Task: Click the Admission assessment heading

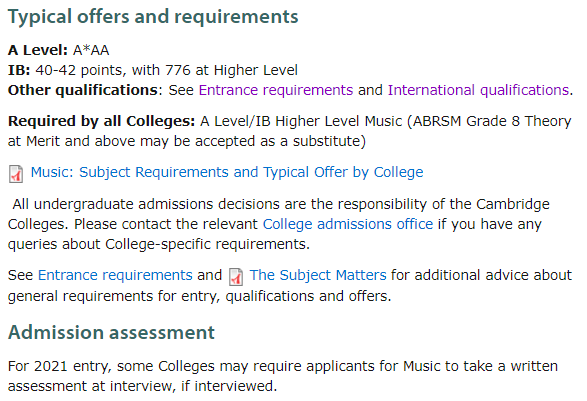Action: coord(111,332)
